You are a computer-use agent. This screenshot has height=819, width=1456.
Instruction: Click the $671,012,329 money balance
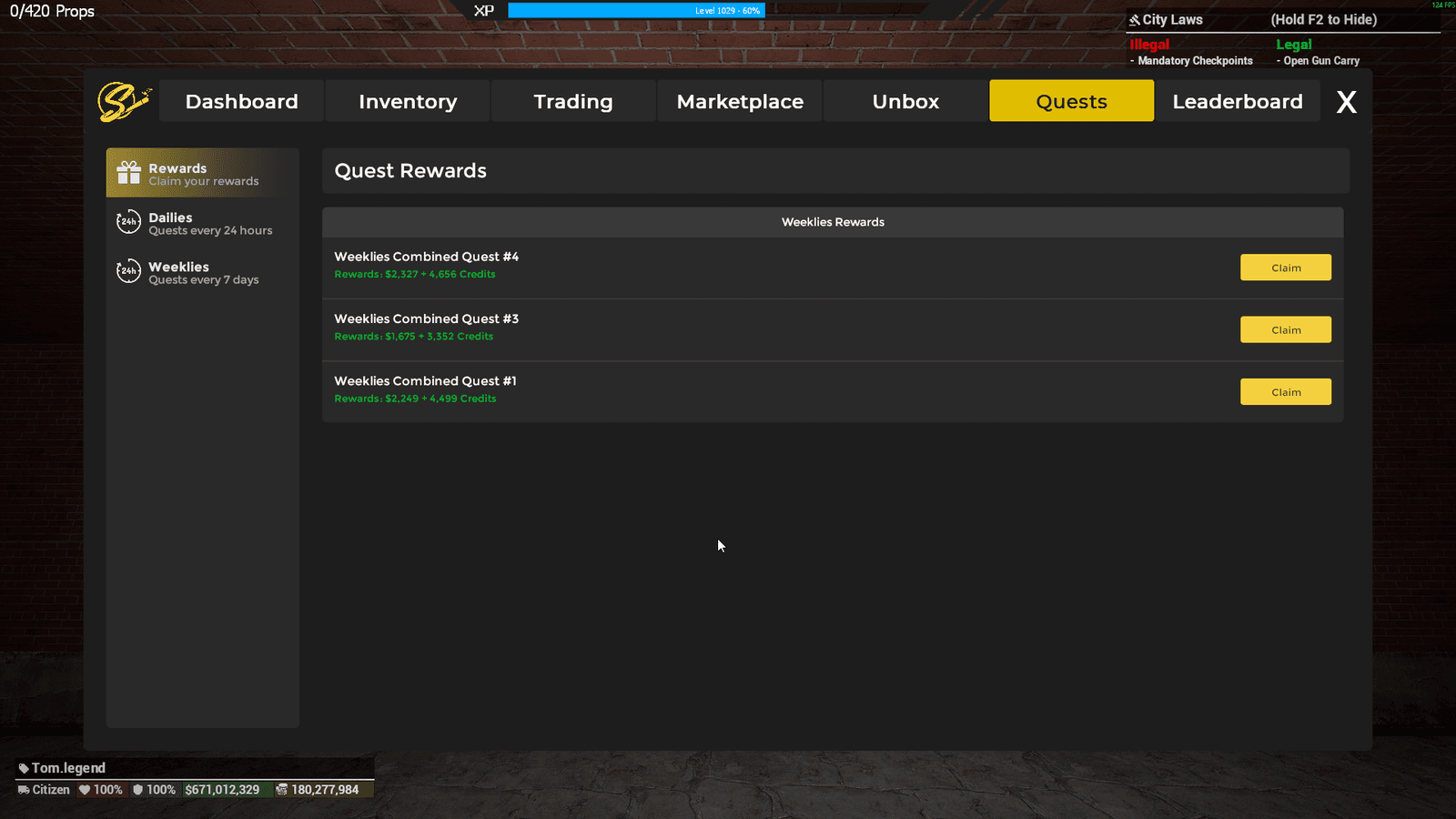[222, 790]
